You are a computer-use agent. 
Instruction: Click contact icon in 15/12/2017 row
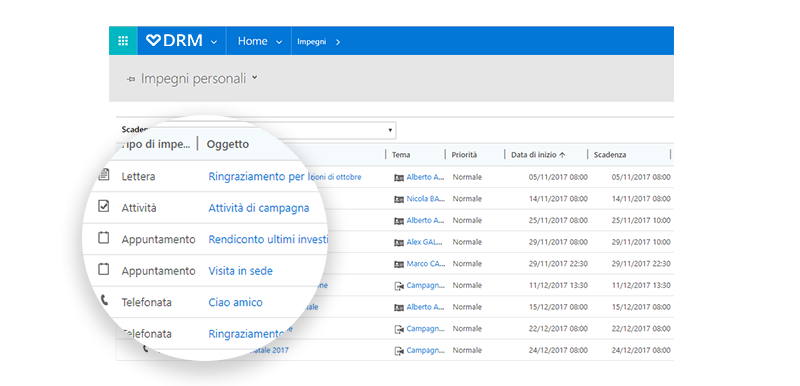tap(398, 307)
